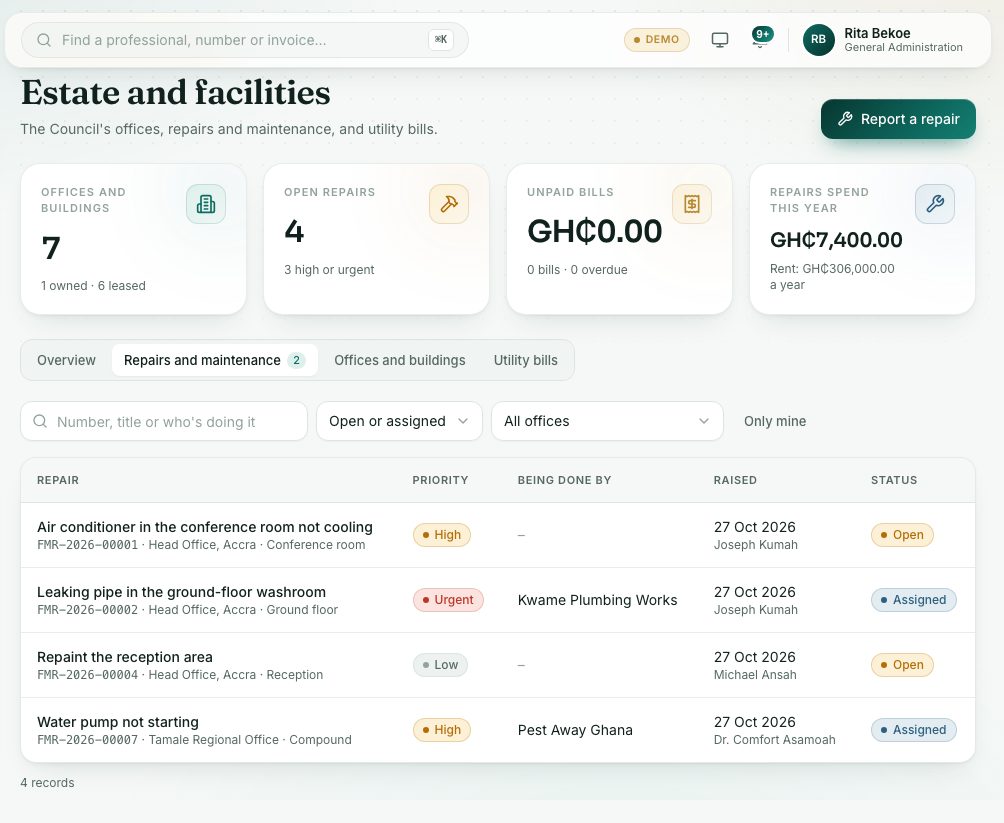The height and width of the screenshot is (823, 1004).
Task: Click Michael Ansah raised-by name
Action: 755,674
